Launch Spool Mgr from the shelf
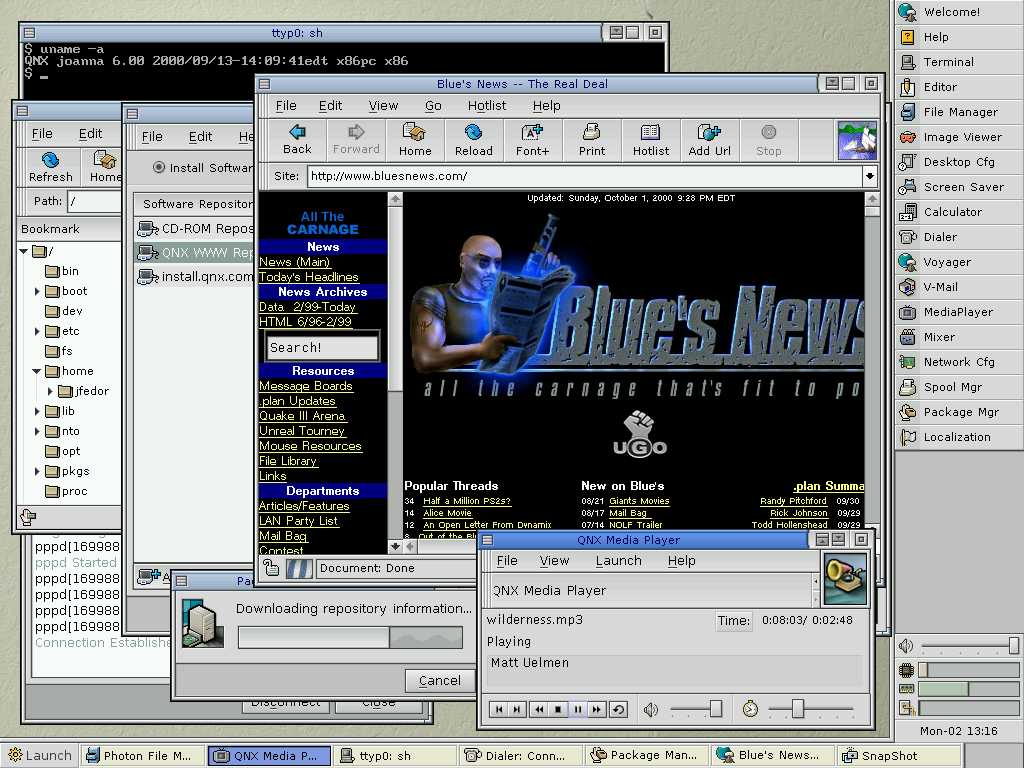Viewport: 1024px width, 768px height. [959, 387]
